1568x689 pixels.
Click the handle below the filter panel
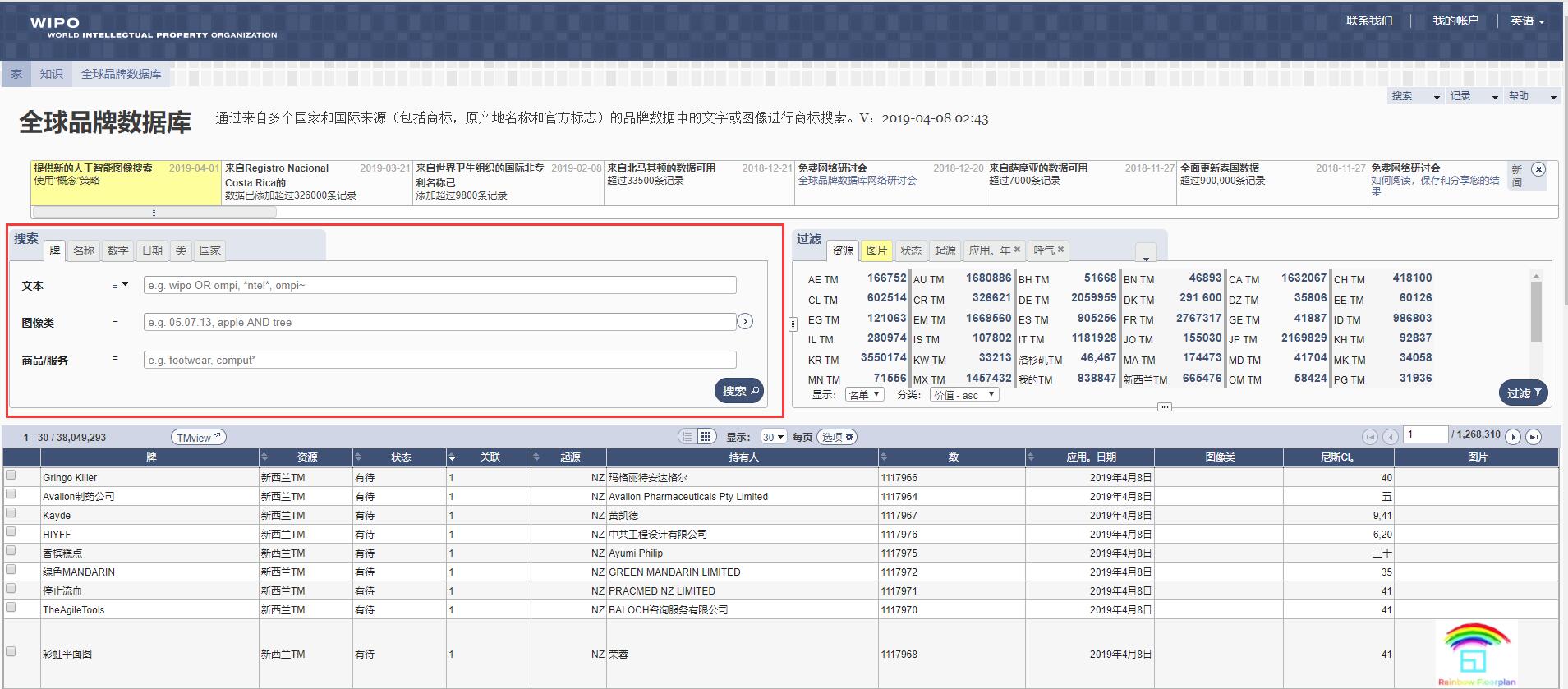coord(1165,407)
